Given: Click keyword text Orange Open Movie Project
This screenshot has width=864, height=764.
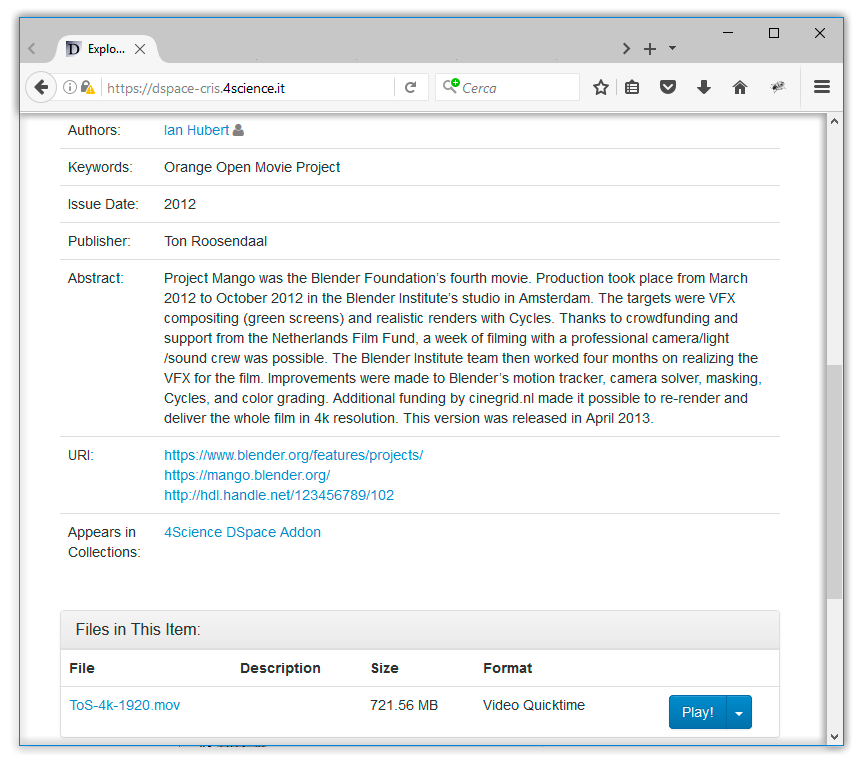Looking at the screenshot, I should tap(252, 167).
